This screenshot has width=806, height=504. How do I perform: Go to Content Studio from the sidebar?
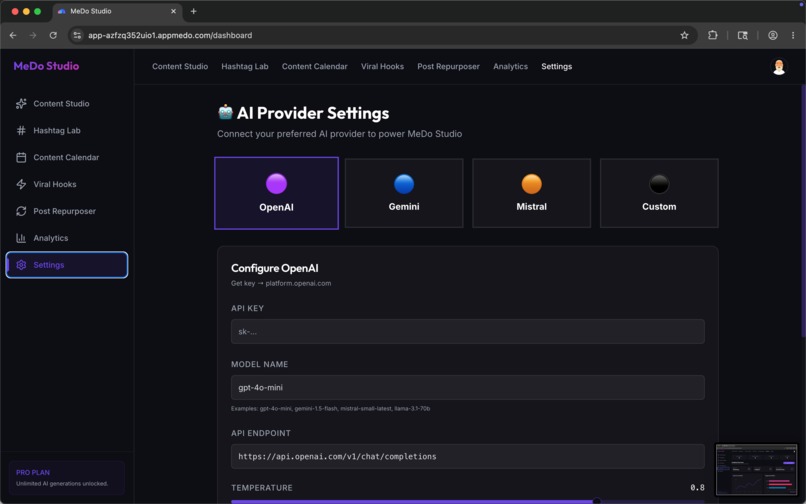(67, 103)
